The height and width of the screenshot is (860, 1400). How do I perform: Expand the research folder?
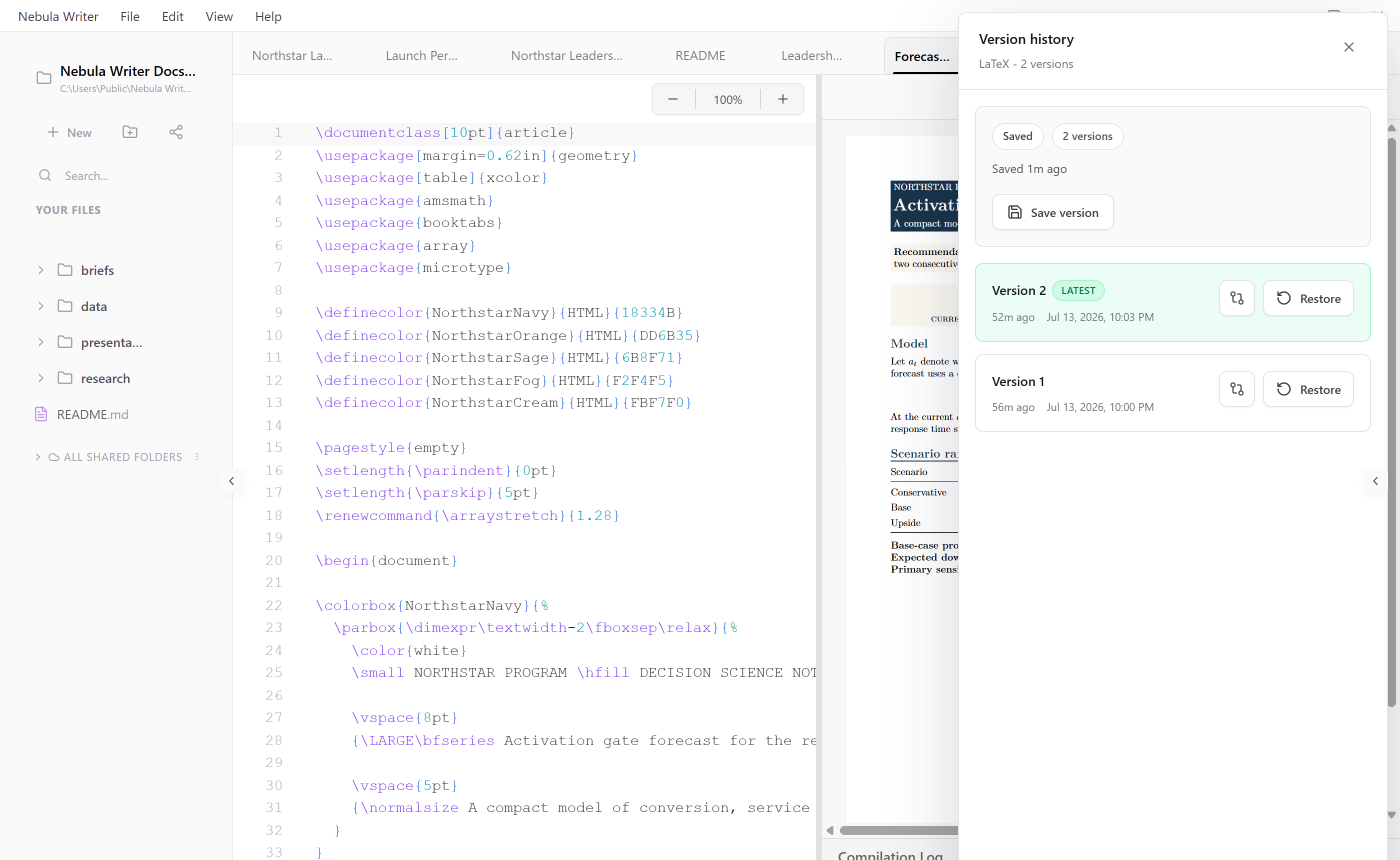41,378
